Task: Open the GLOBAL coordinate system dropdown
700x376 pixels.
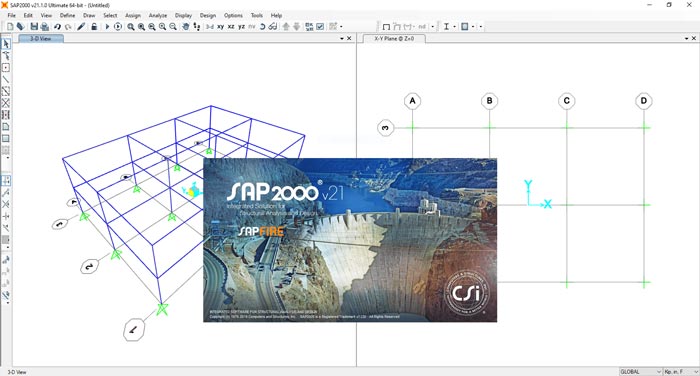Action: pyautogui.click(x=640, y=372)
